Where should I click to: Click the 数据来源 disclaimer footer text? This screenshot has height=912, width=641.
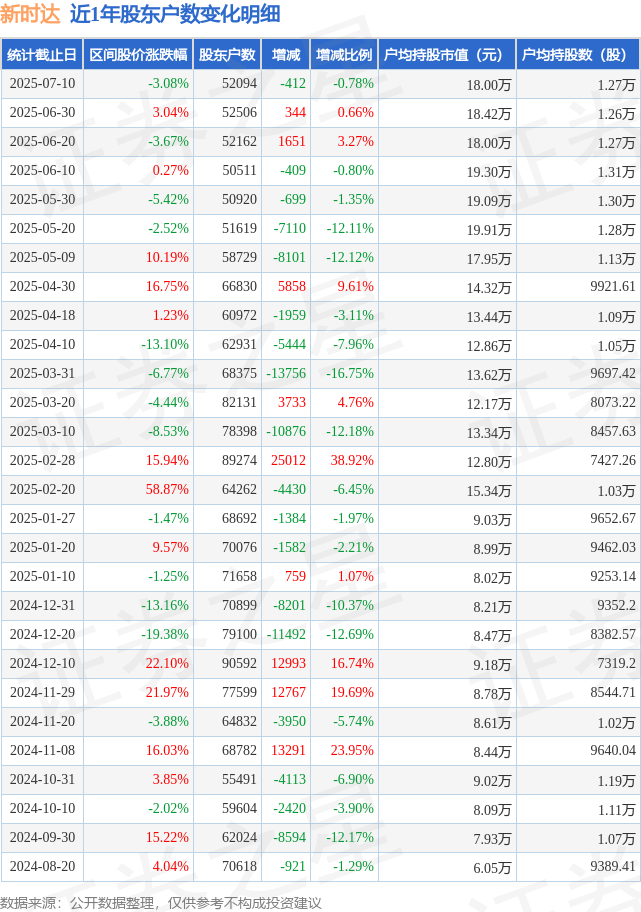[161, 902]
